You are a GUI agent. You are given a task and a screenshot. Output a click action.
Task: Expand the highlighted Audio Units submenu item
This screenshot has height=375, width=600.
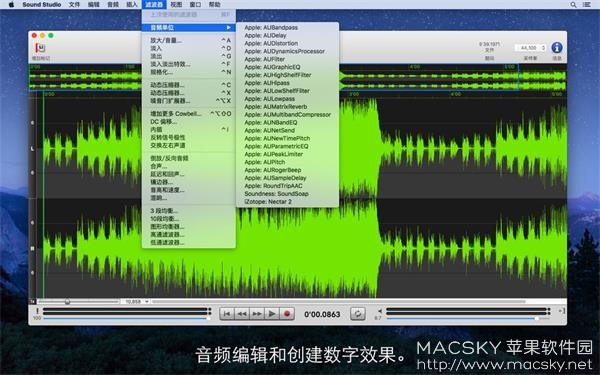click(189, 28)
